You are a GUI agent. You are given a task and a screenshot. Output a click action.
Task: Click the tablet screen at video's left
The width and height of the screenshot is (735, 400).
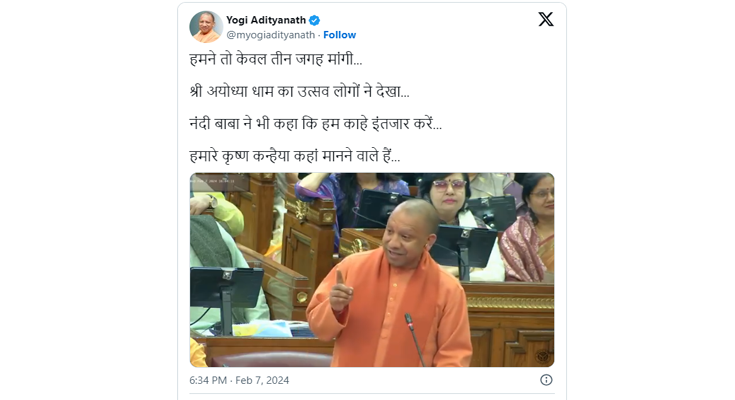226,287
